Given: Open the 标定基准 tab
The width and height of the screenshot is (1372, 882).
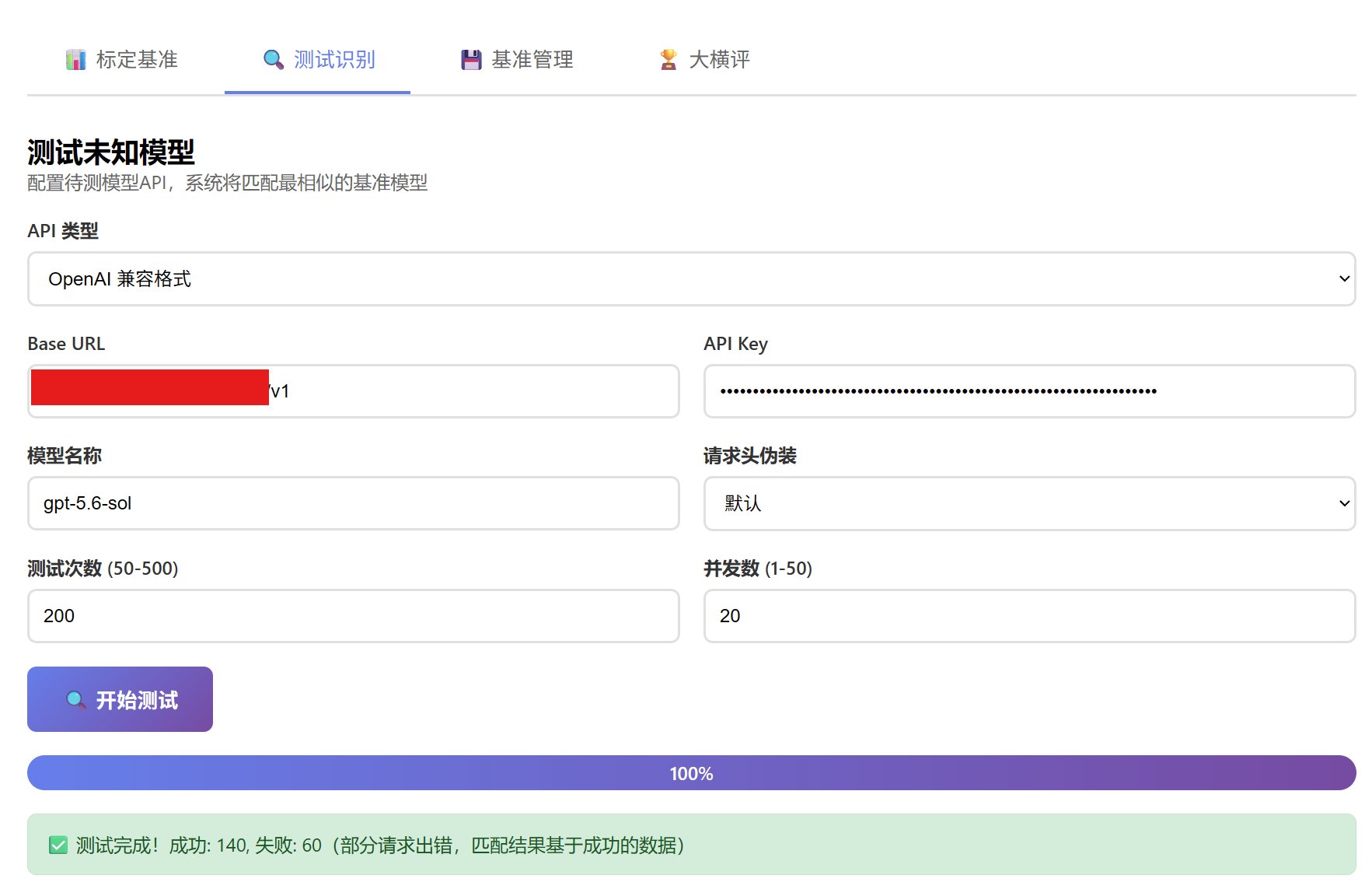Looking at the screenshot, I should click(122, 60).
